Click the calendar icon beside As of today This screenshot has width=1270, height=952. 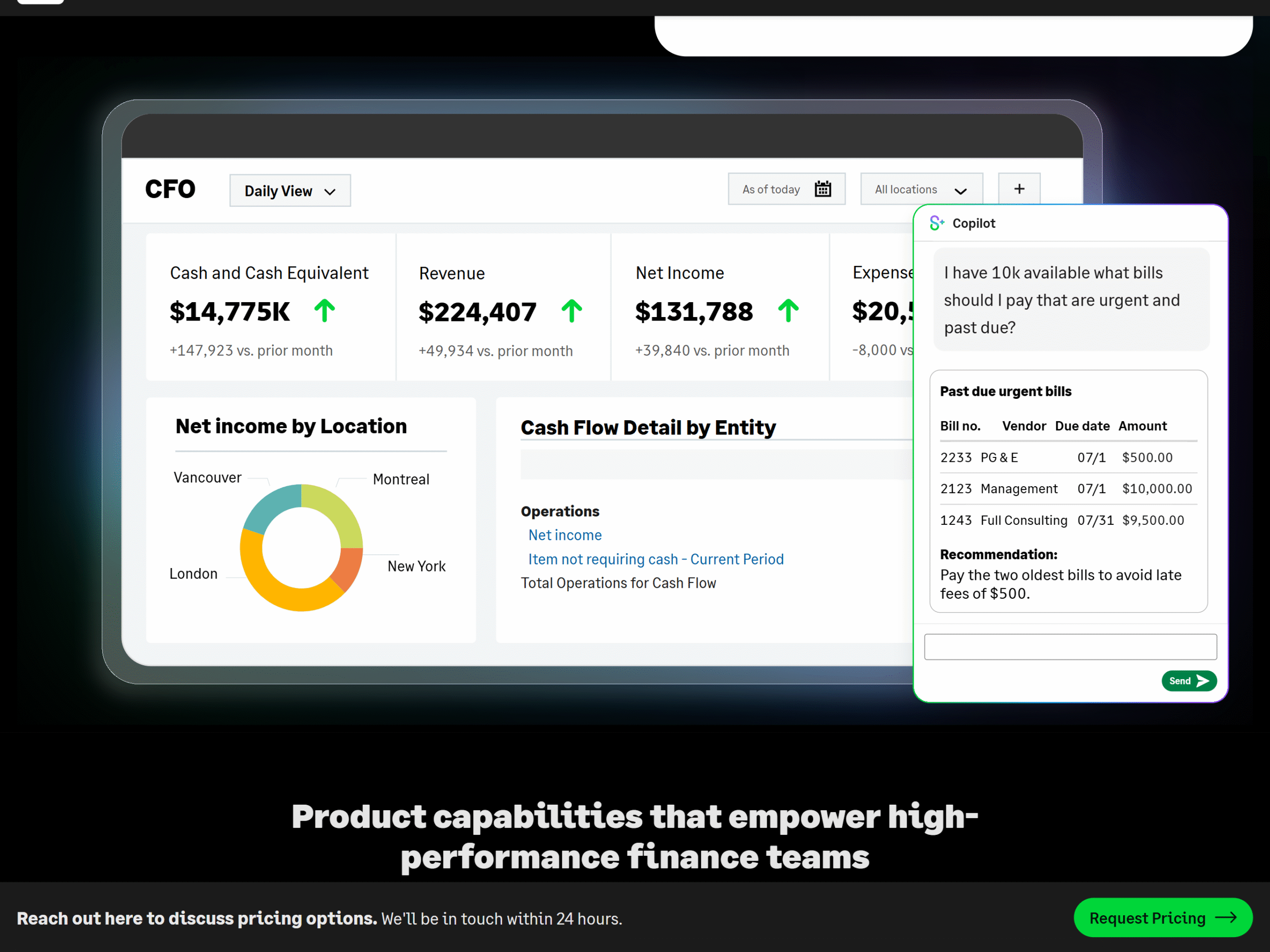click(823, 189)
